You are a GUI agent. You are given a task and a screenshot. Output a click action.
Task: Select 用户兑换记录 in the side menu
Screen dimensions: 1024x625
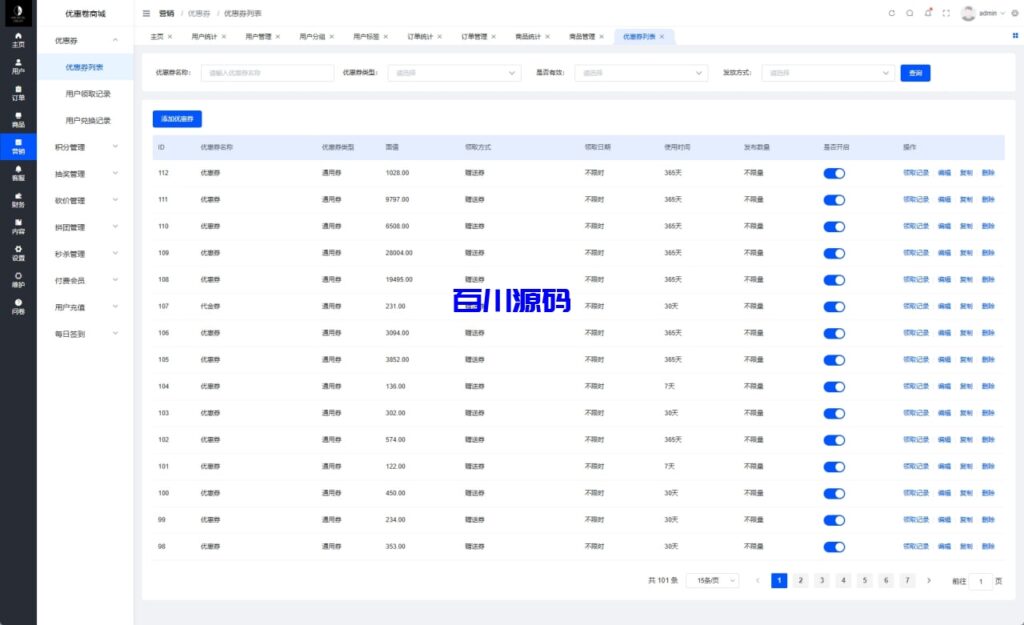(x=88, y=121)
